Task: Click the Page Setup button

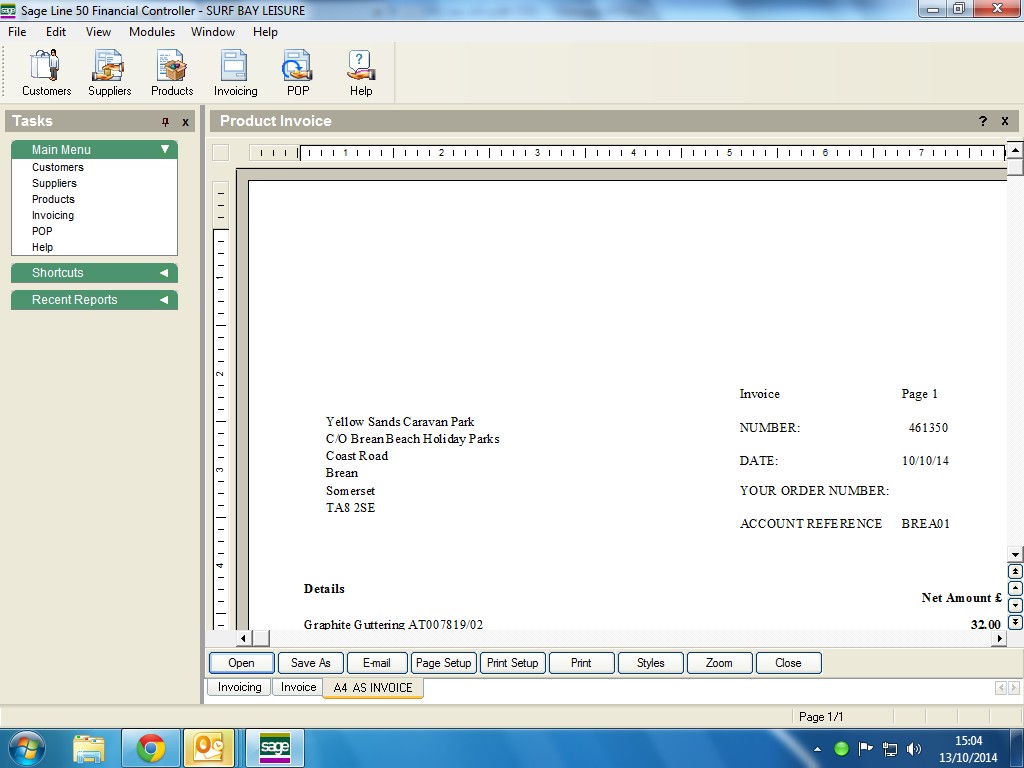Action: pos(443,663)
